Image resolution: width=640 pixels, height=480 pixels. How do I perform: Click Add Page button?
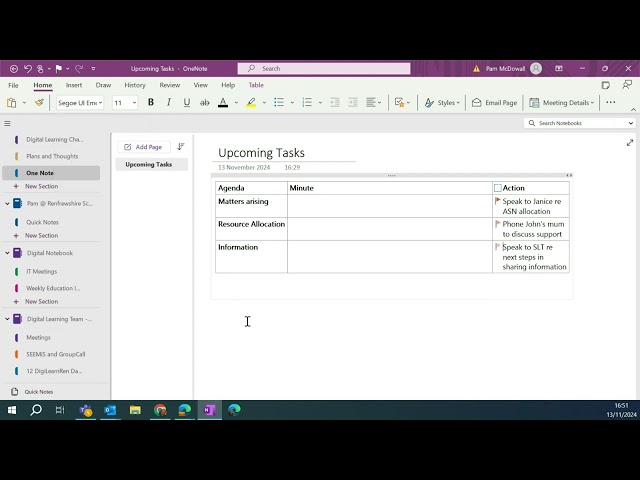click(x=143, y=147)
